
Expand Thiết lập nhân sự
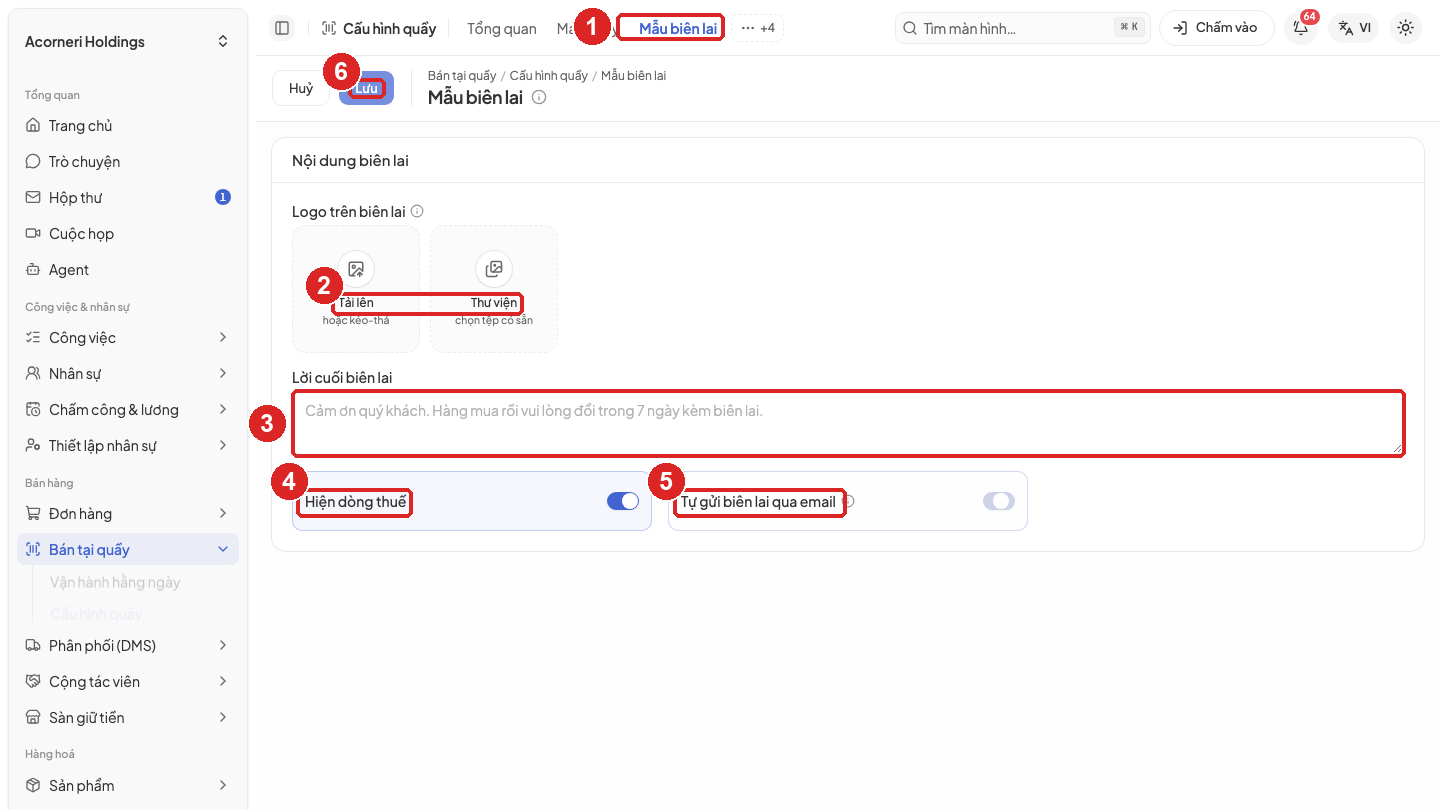(x=128, y=446)
